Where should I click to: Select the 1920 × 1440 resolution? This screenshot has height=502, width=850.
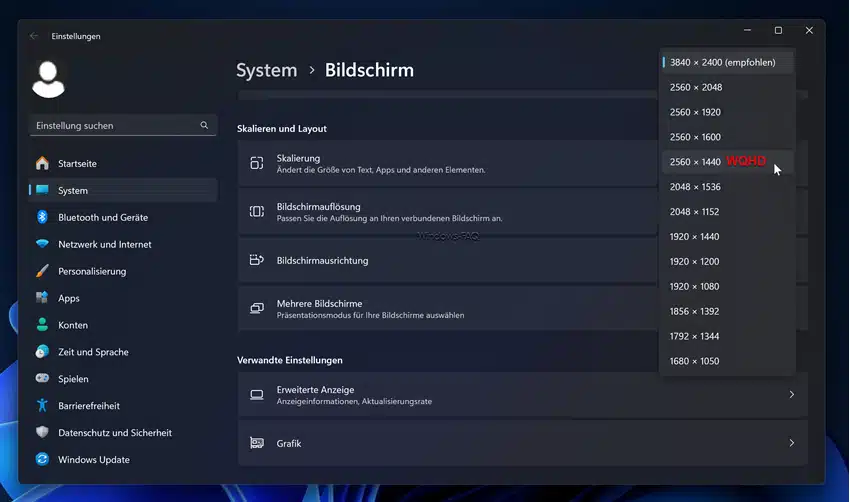[727, 237]
